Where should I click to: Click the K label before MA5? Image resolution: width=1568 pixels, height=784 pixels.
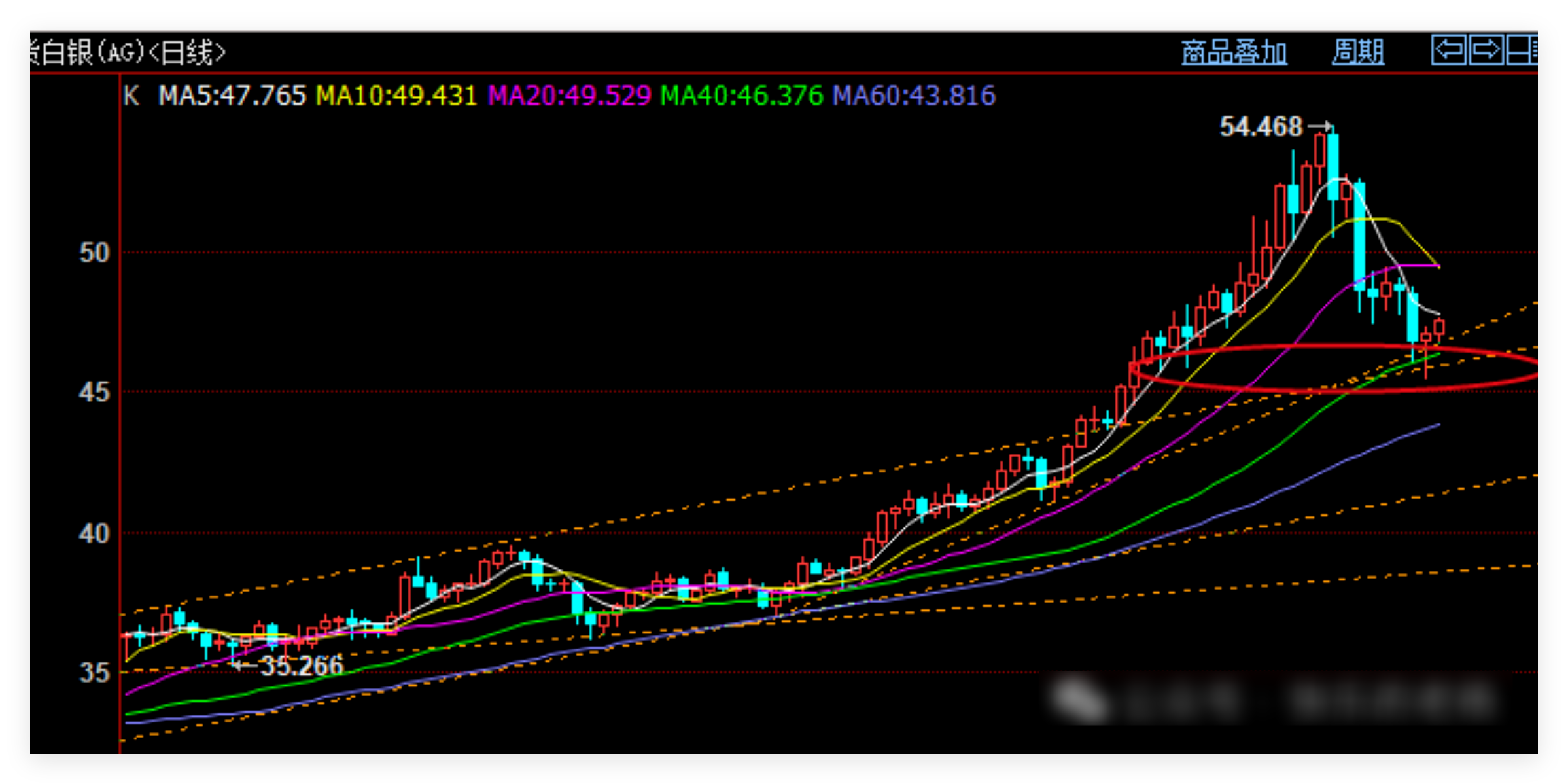tap(131, 96)
